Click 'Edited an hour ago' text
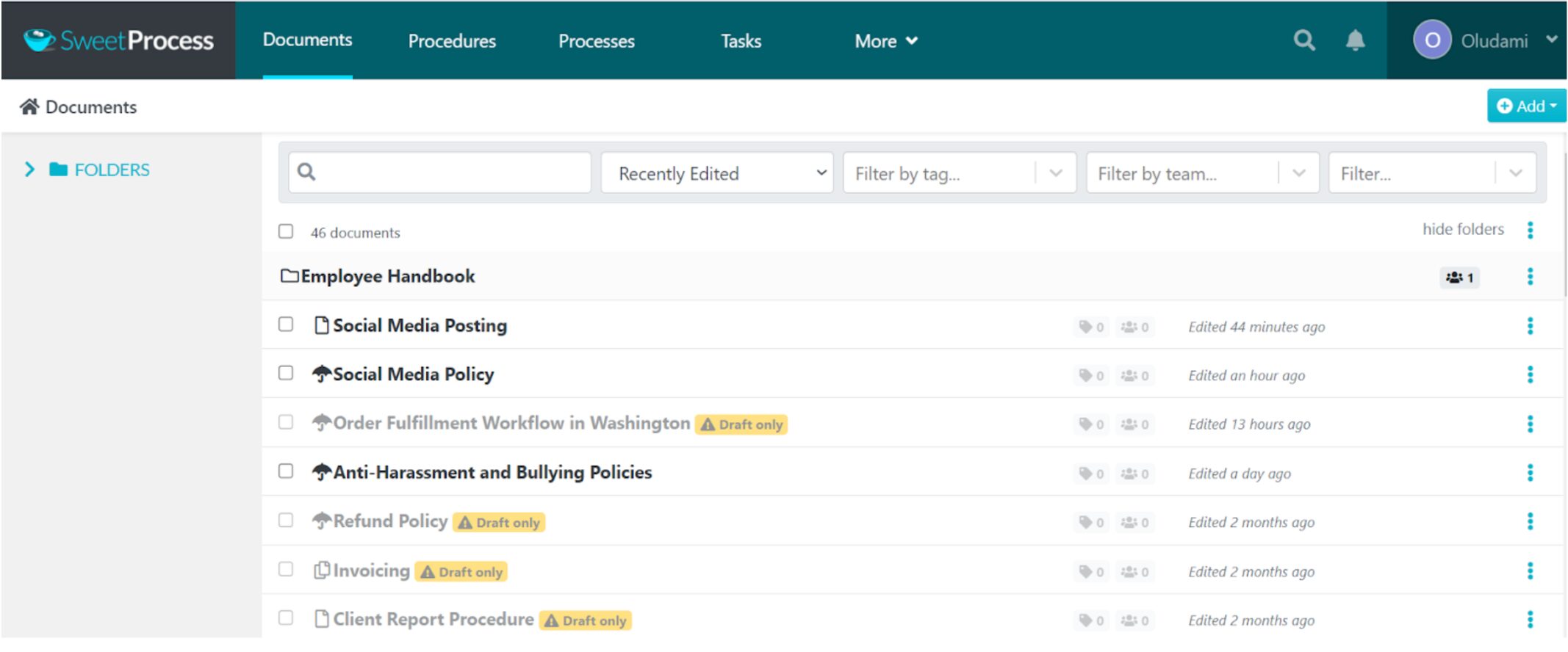 1247,375
